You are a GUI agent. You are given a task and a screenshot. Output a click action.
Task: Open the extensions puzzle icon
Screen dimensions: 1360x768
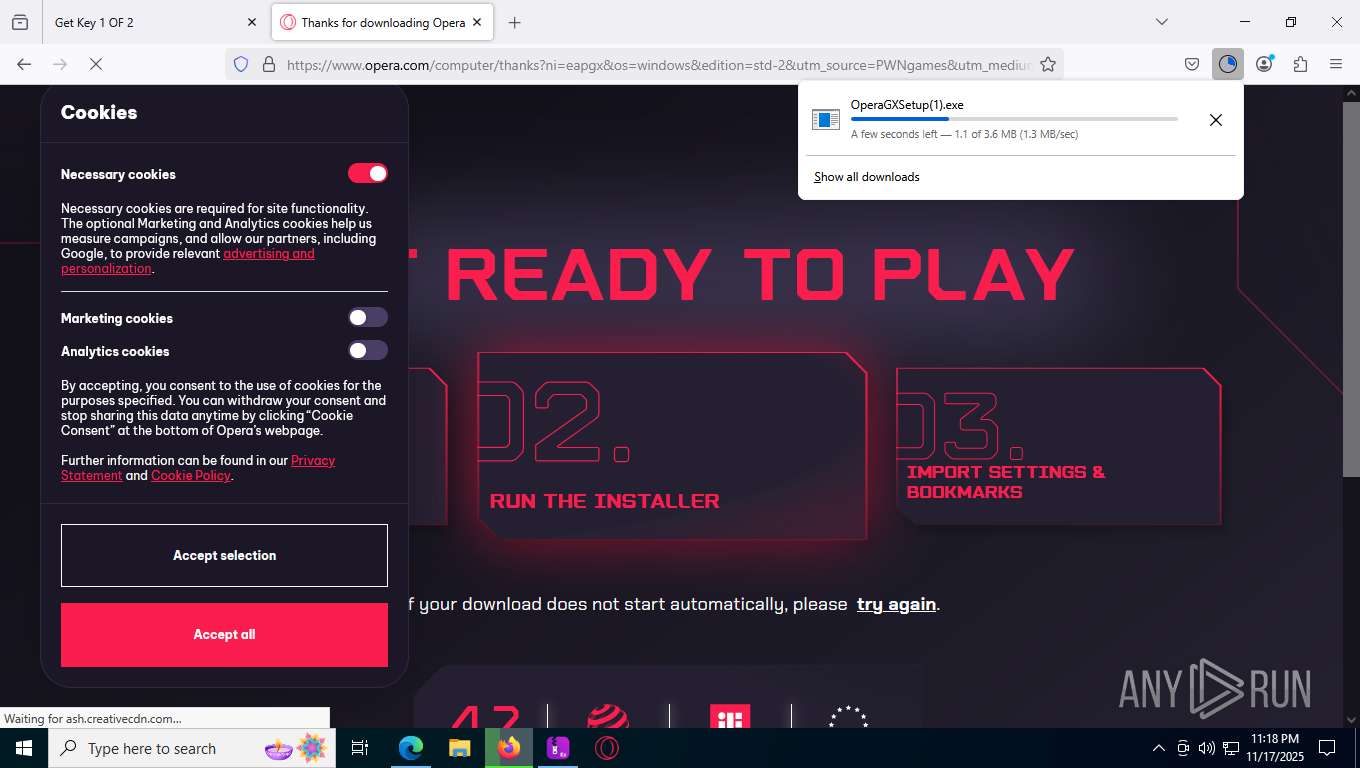1300,64
